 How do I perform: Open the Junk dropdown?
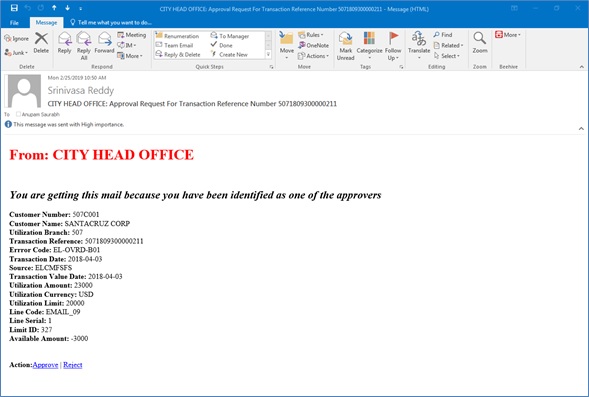16,53
